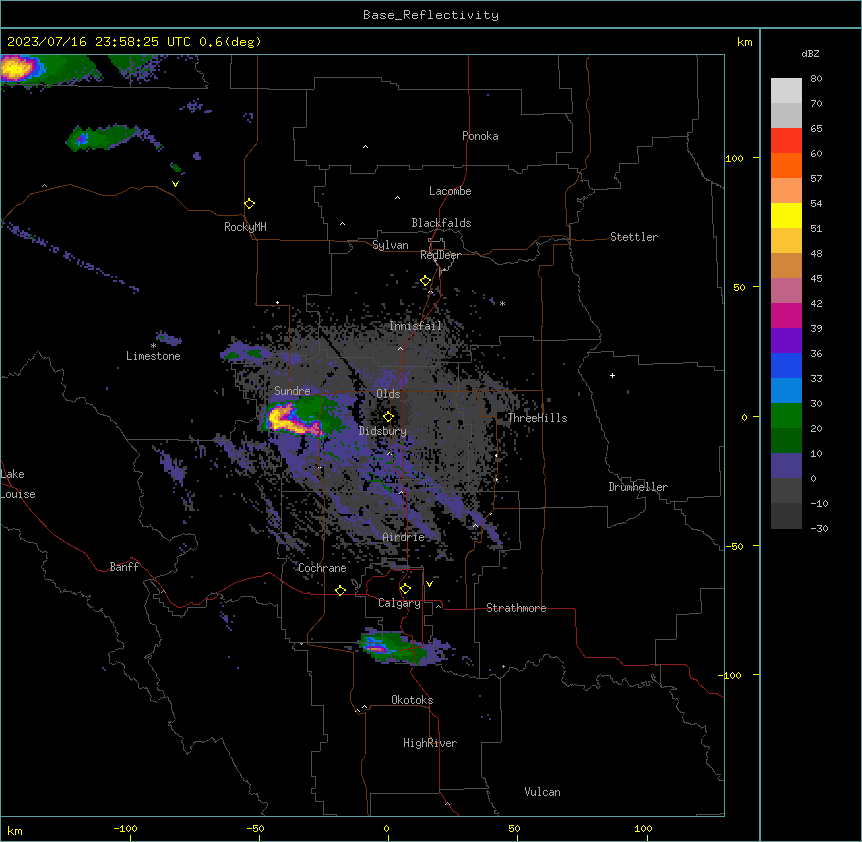Click the bright green swatch above the 20 label

click(x=786, y=416)
